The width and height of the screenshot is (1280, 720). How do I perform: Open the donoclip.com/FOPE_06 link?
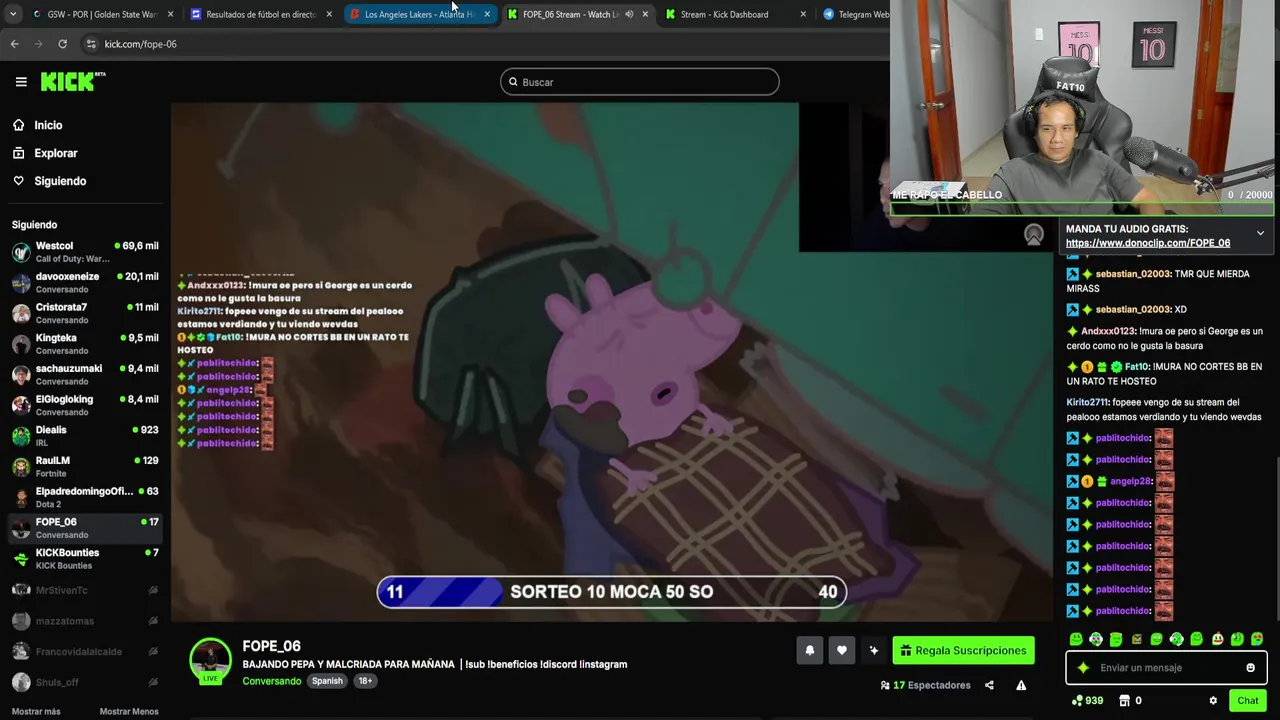click(x=1147, y=243)
